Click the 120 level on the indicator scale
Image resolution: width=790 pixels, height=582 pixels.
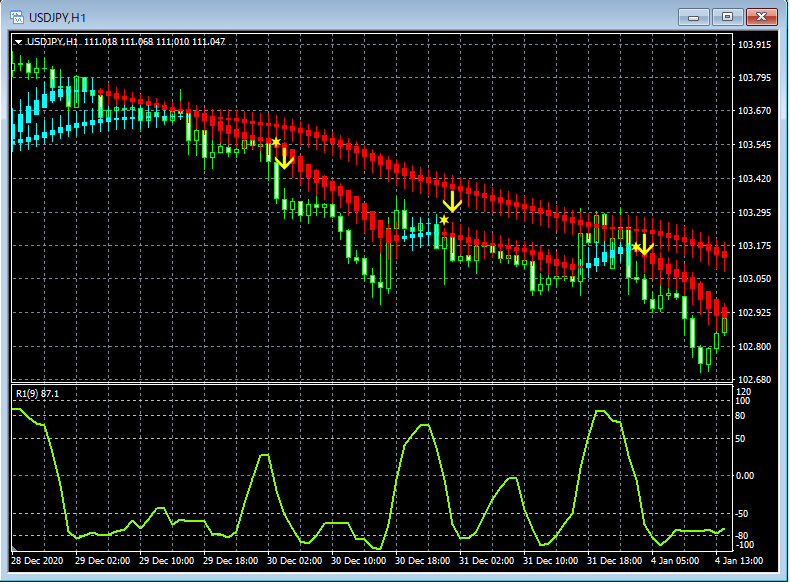[743, 392]
